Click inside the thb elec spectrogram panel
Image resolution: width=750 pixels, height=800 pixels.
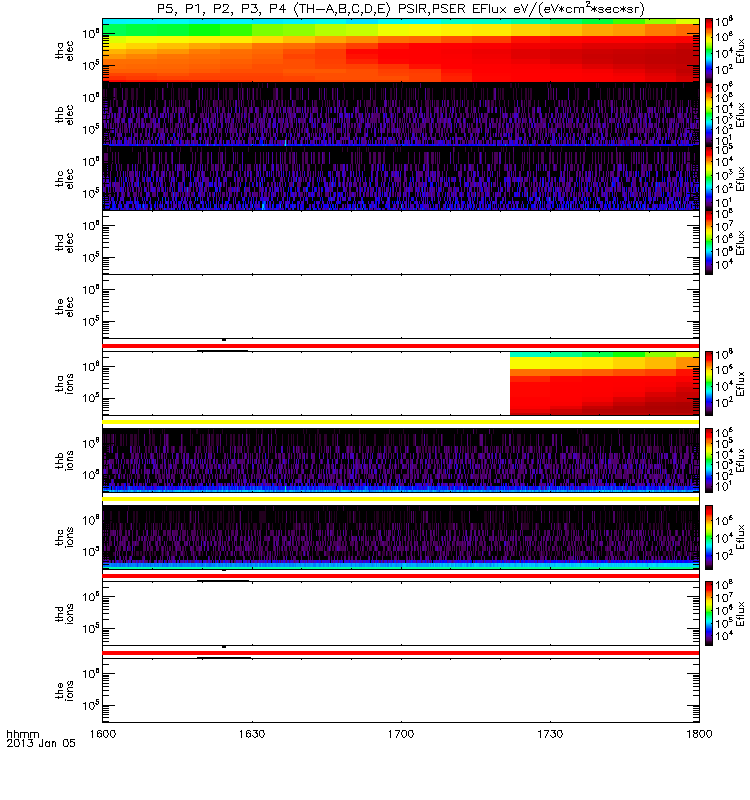tap(401, 114)
